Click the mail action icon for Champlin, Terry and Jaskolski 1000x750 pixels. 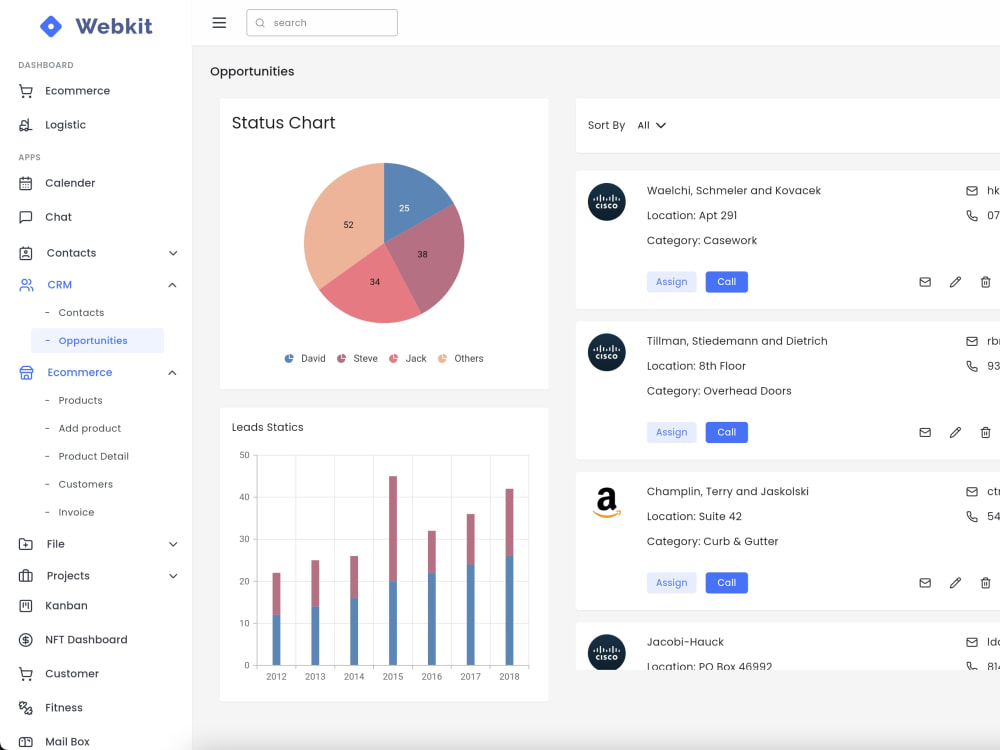click(x=925, y=583)
